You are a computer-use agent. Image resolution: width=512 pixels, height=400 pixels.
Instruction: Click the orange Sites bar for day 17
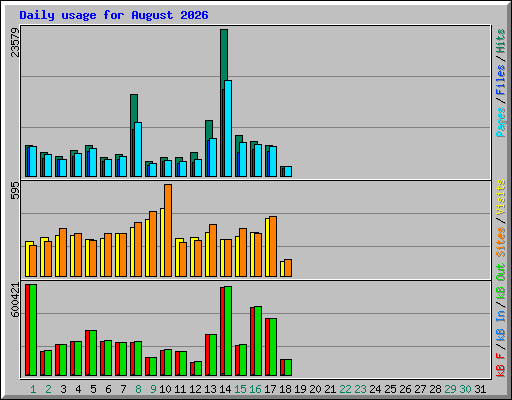[x=273, y=246]
